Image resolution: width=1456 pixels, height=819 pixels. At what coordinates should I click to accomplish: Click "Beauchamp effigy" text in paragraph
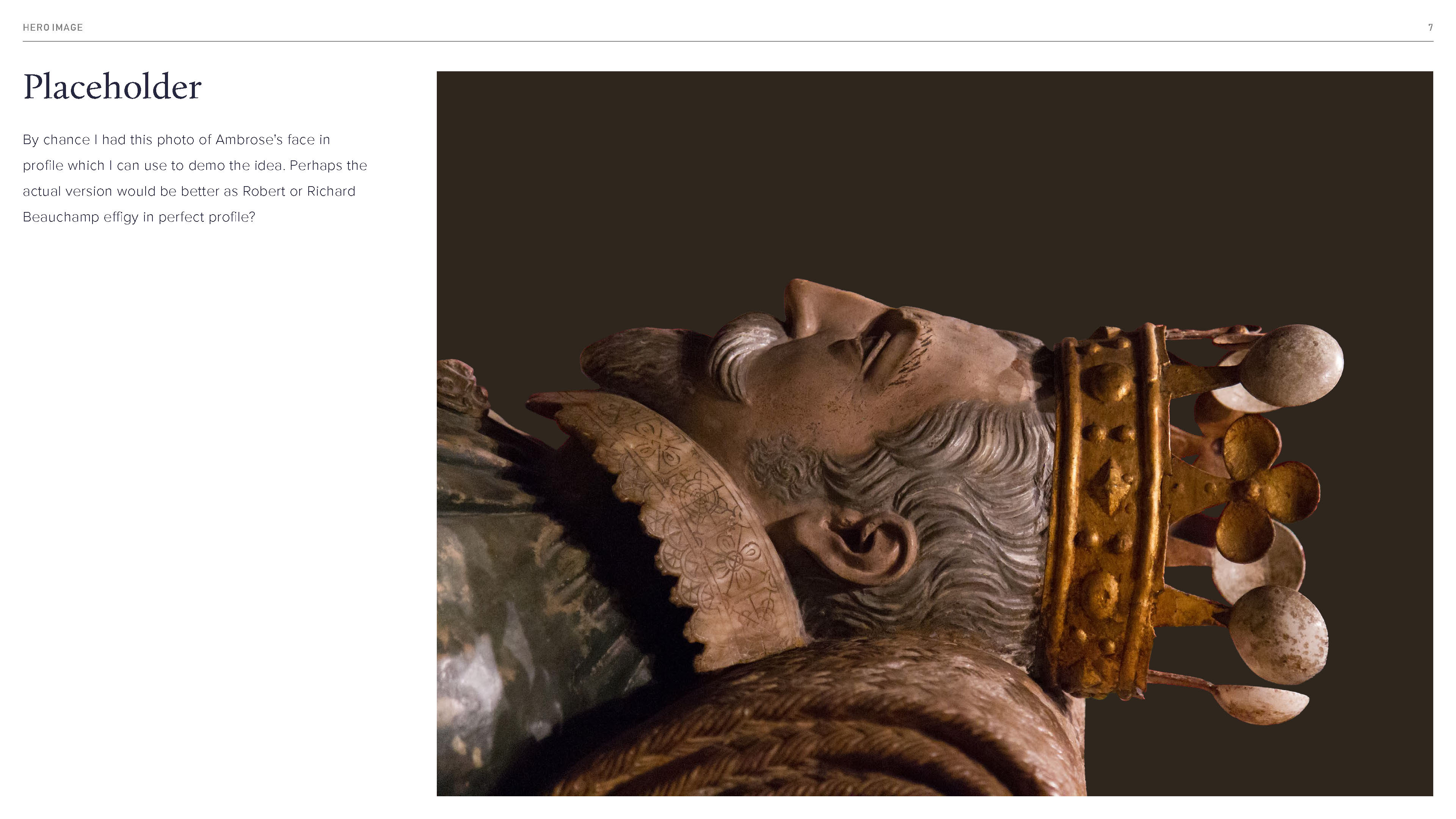click(x=80, y=217)
